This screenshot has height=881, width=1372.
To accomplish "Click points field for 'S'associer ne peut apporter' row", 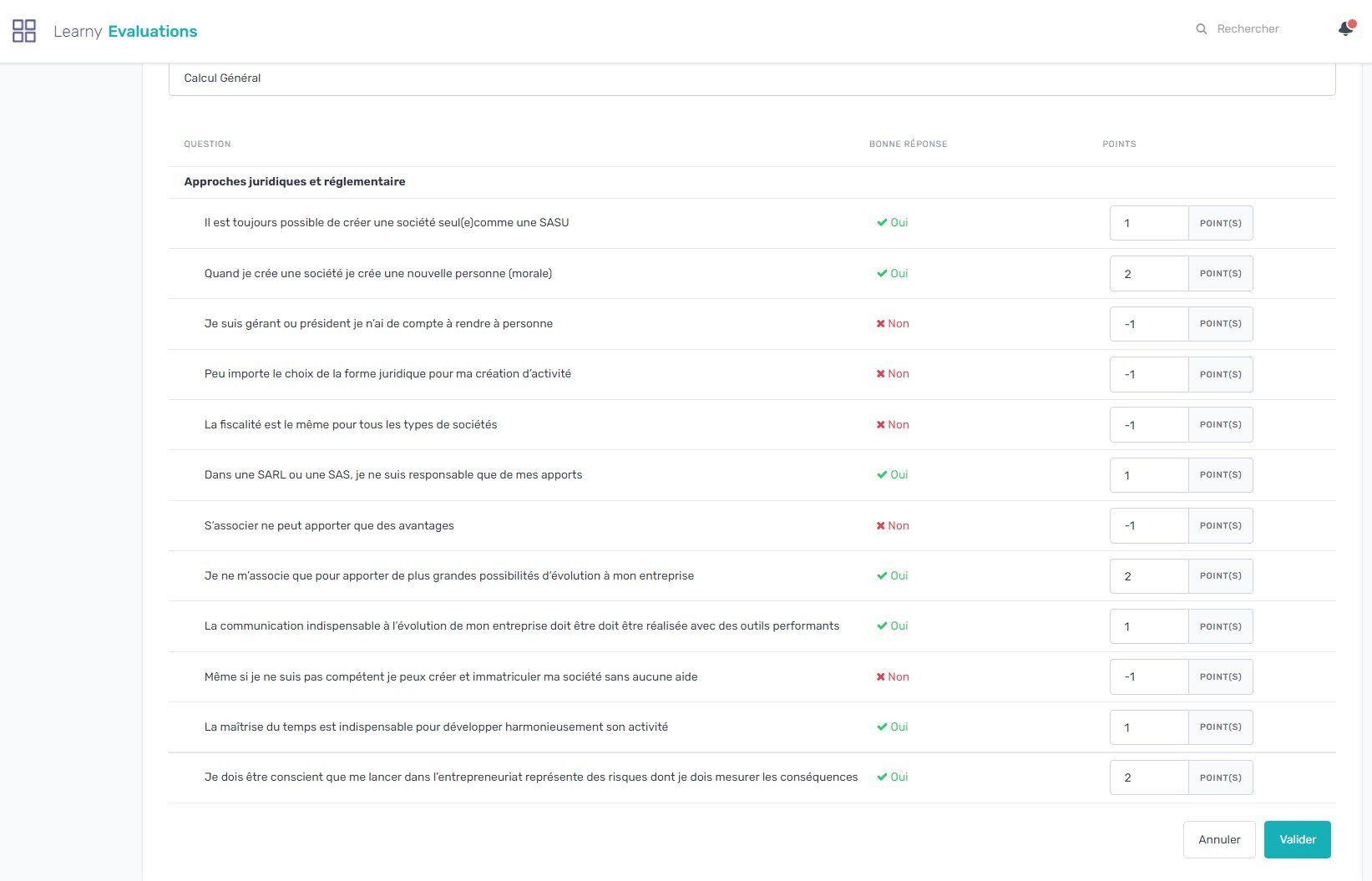I will 1149,526.
